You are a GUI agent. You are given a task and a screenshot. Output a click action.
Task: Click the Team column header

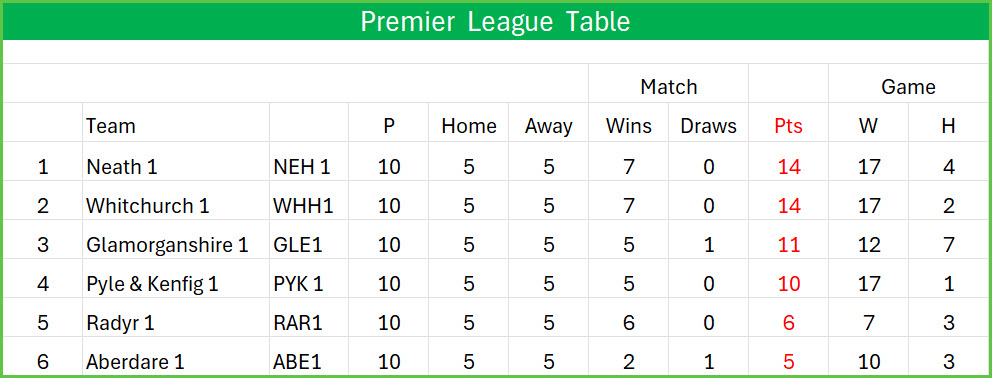[x=176, y=126]
